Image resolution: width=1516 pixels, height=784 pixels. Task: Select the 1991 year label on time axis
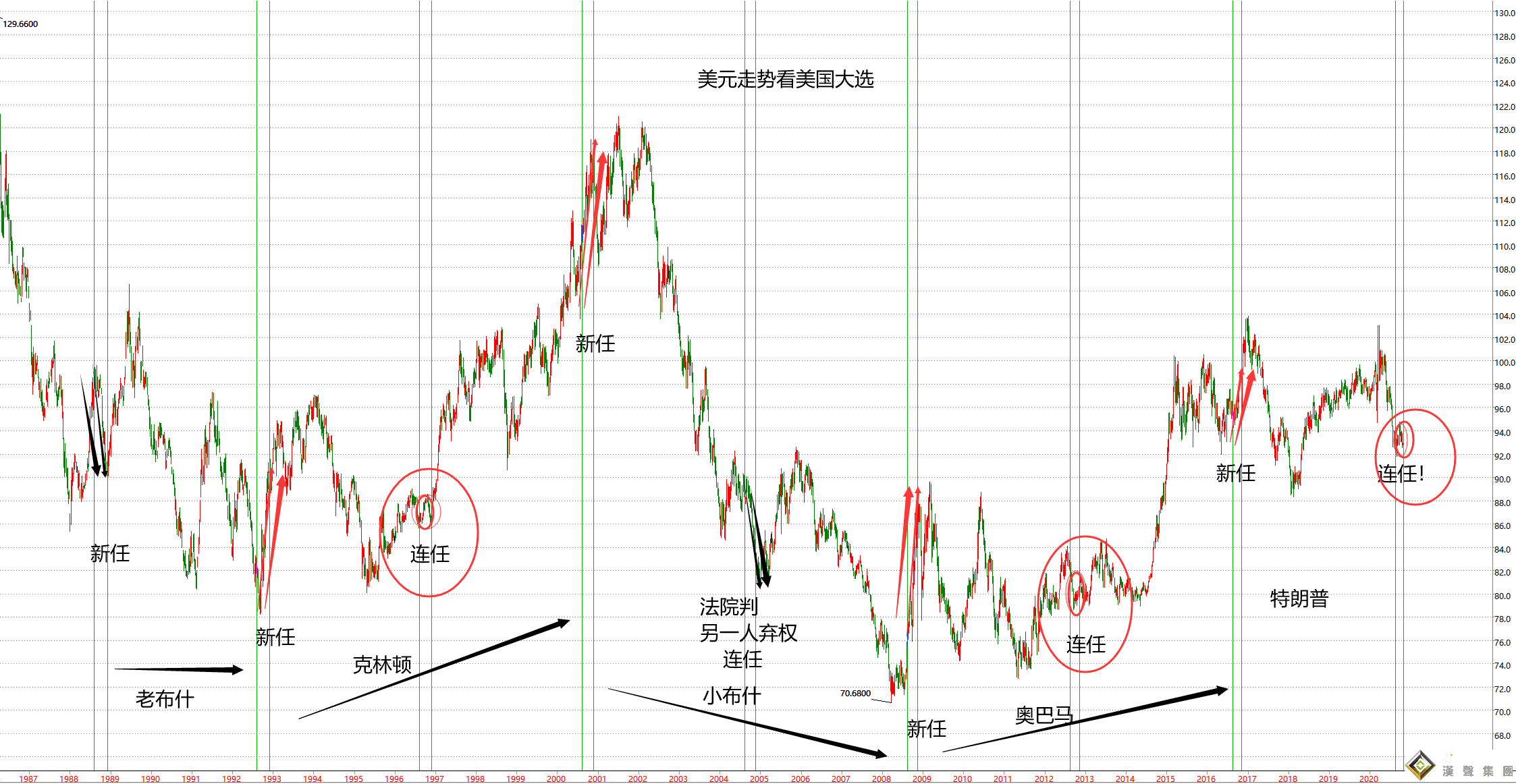[x=191, y=779]
